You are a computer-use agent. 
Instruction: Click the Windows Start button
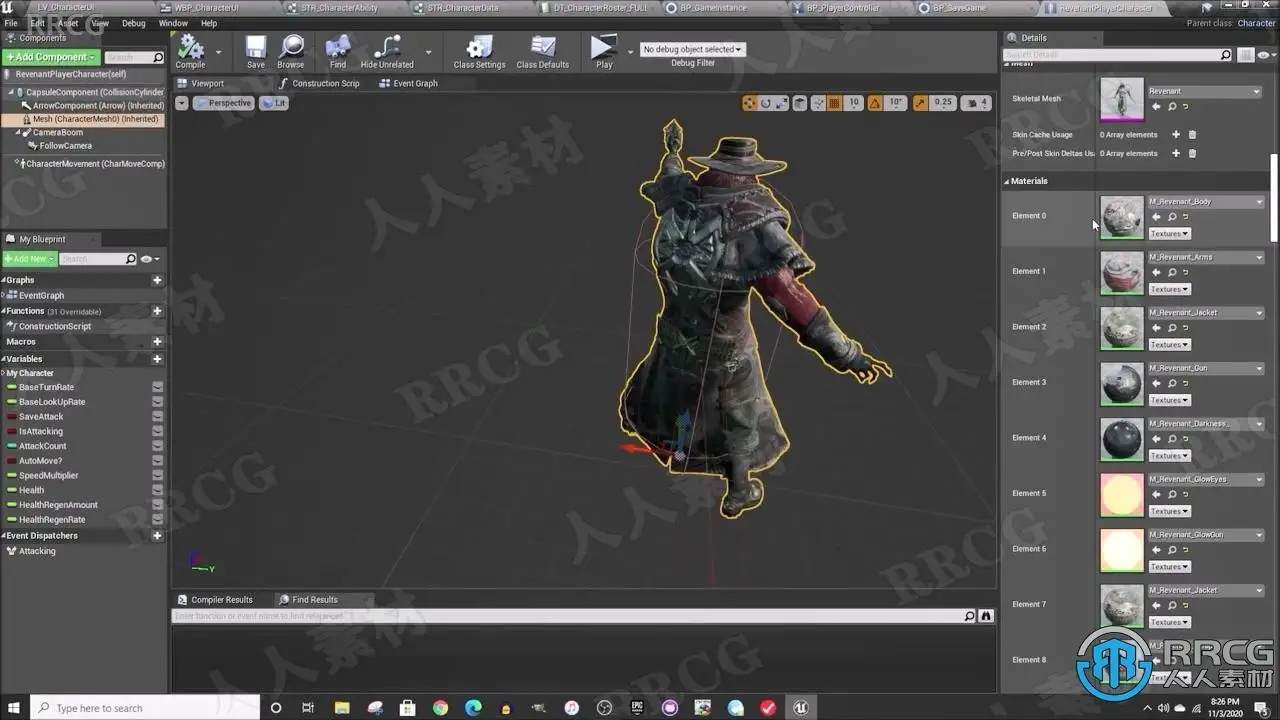click(15, 708)
